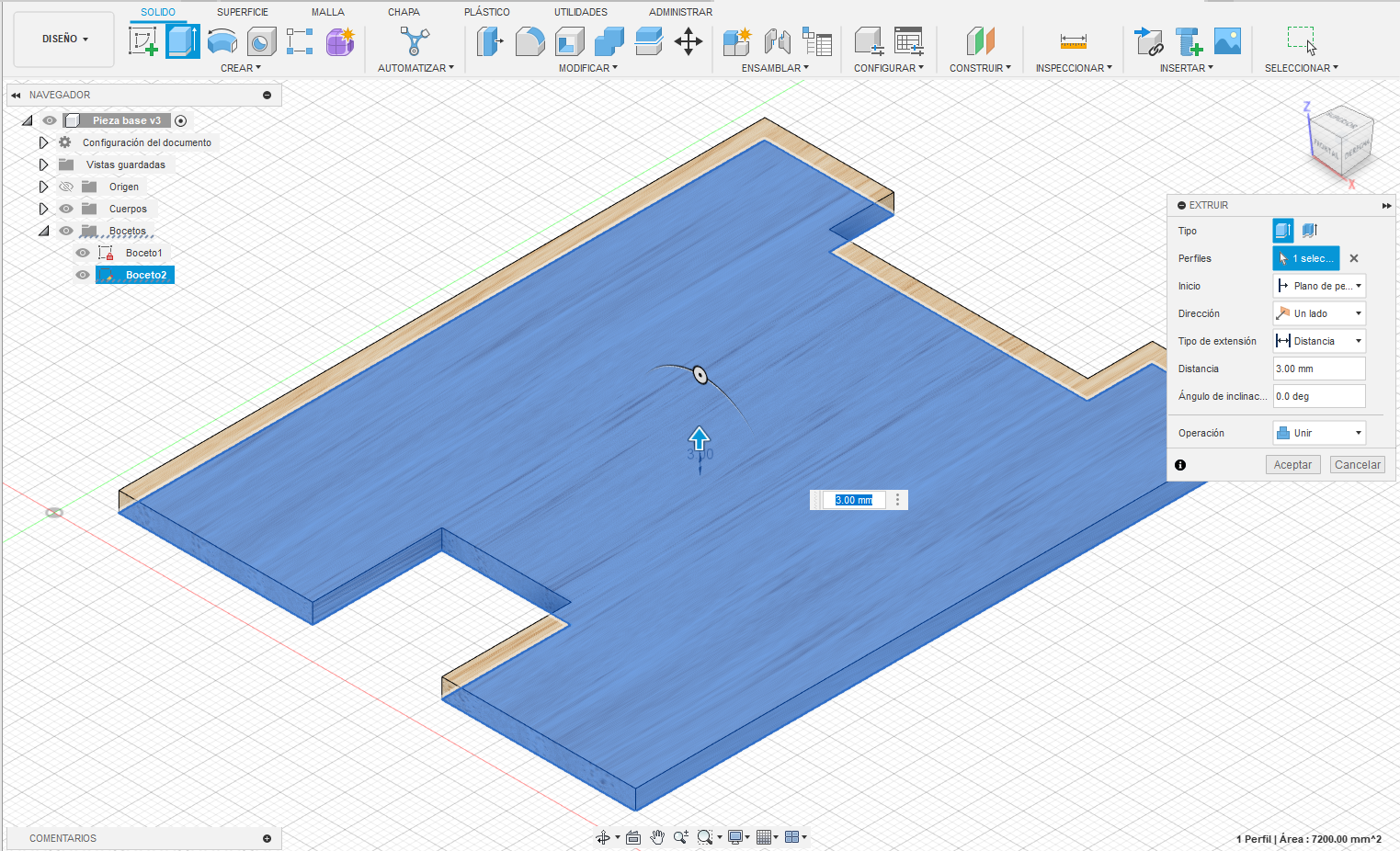Open the Tipo de extensión dropdown
This screenshot has width=1400, height=851.
(1319, 341)
